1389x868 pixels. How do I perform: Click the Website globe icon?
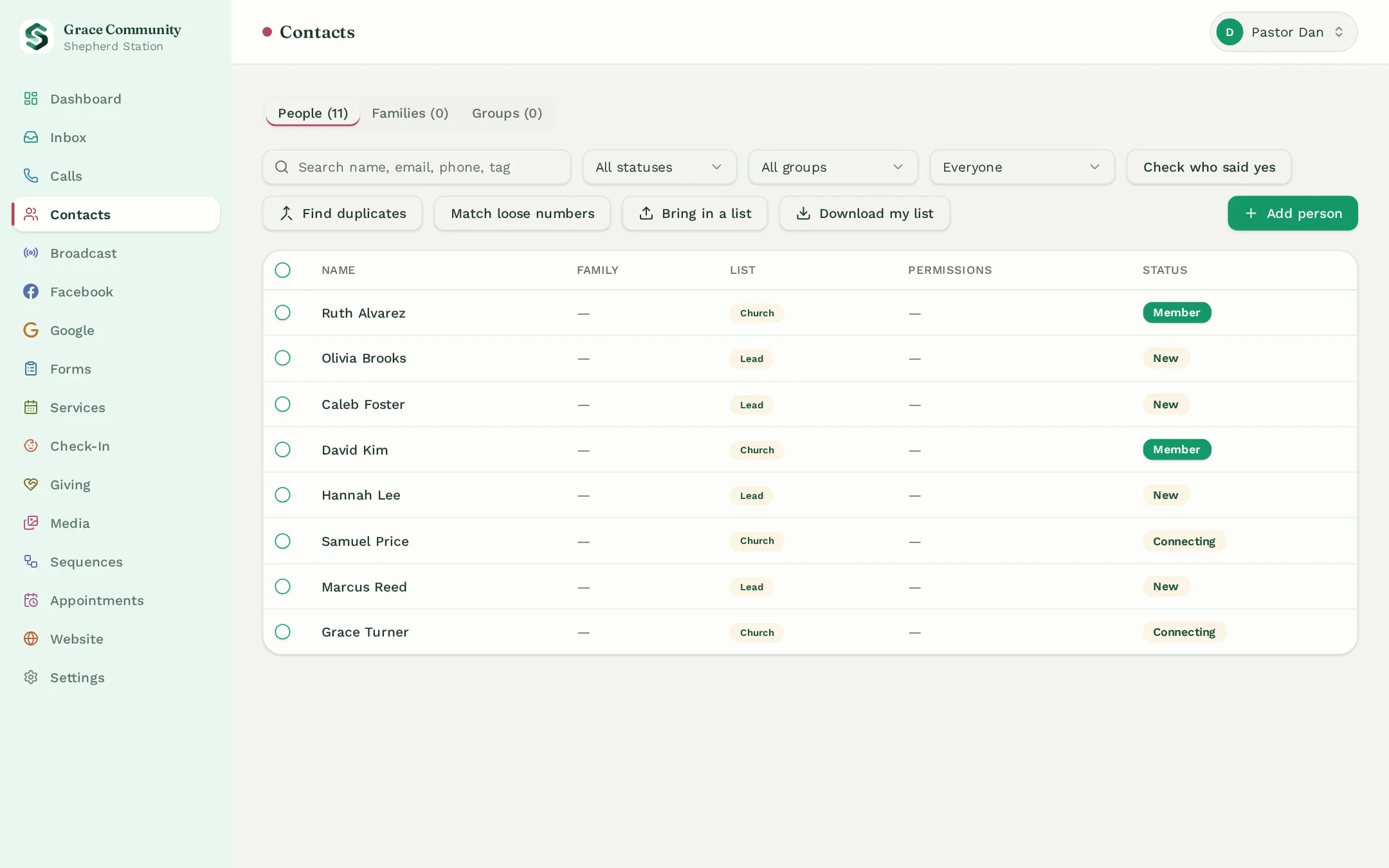31,638
